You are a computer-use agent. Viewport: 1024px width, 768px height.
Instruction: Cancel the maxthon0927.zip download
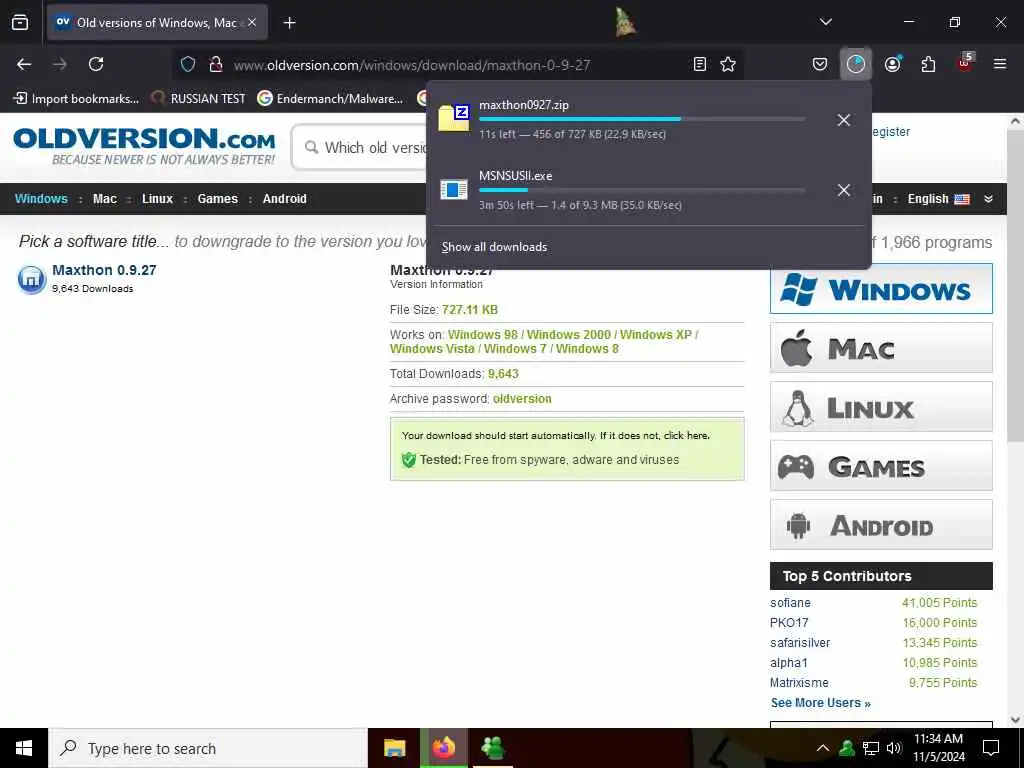click(844, 120)
